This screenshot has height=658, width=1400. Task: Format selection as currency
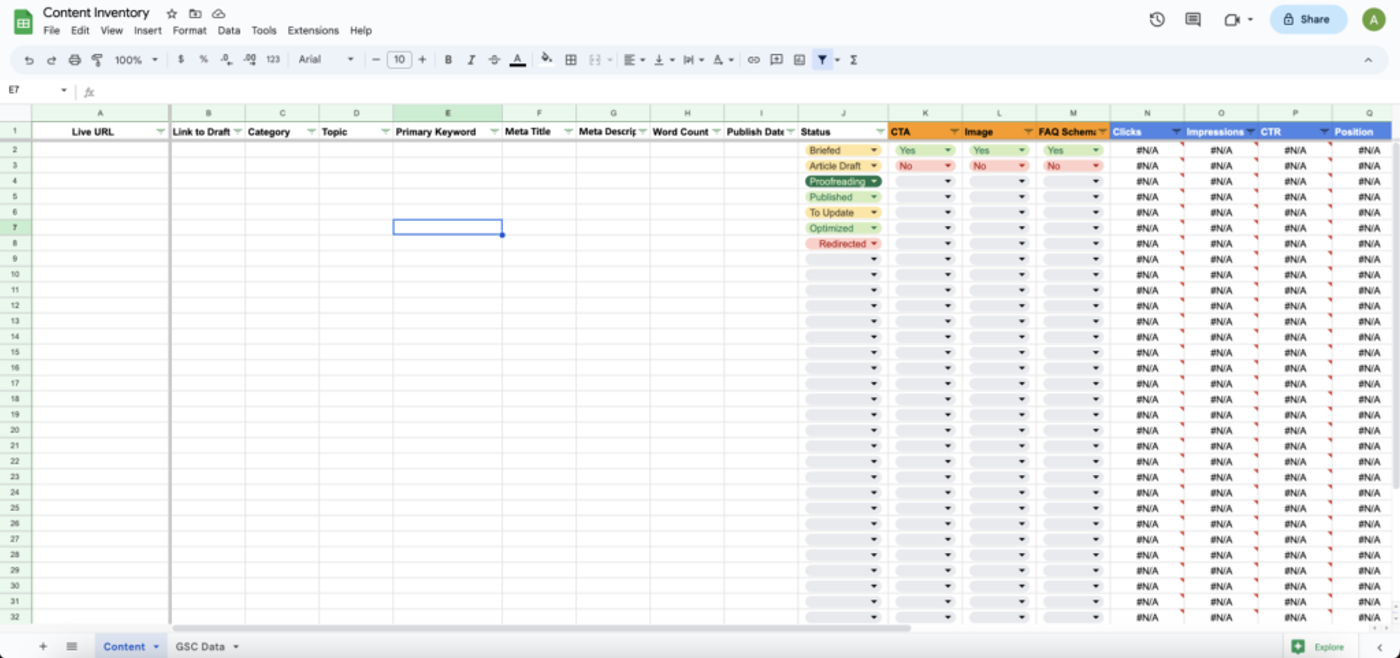tap(180, 59)
